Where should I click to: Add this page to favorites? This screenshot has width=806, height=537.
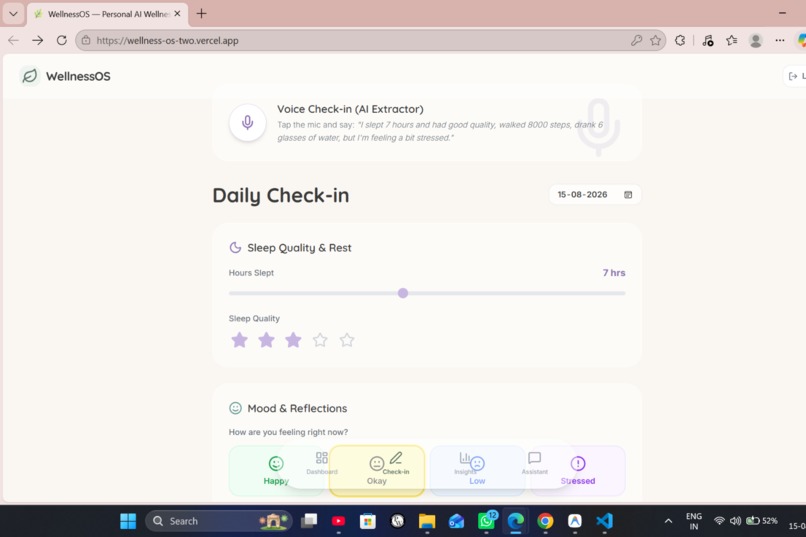(655, 41)
